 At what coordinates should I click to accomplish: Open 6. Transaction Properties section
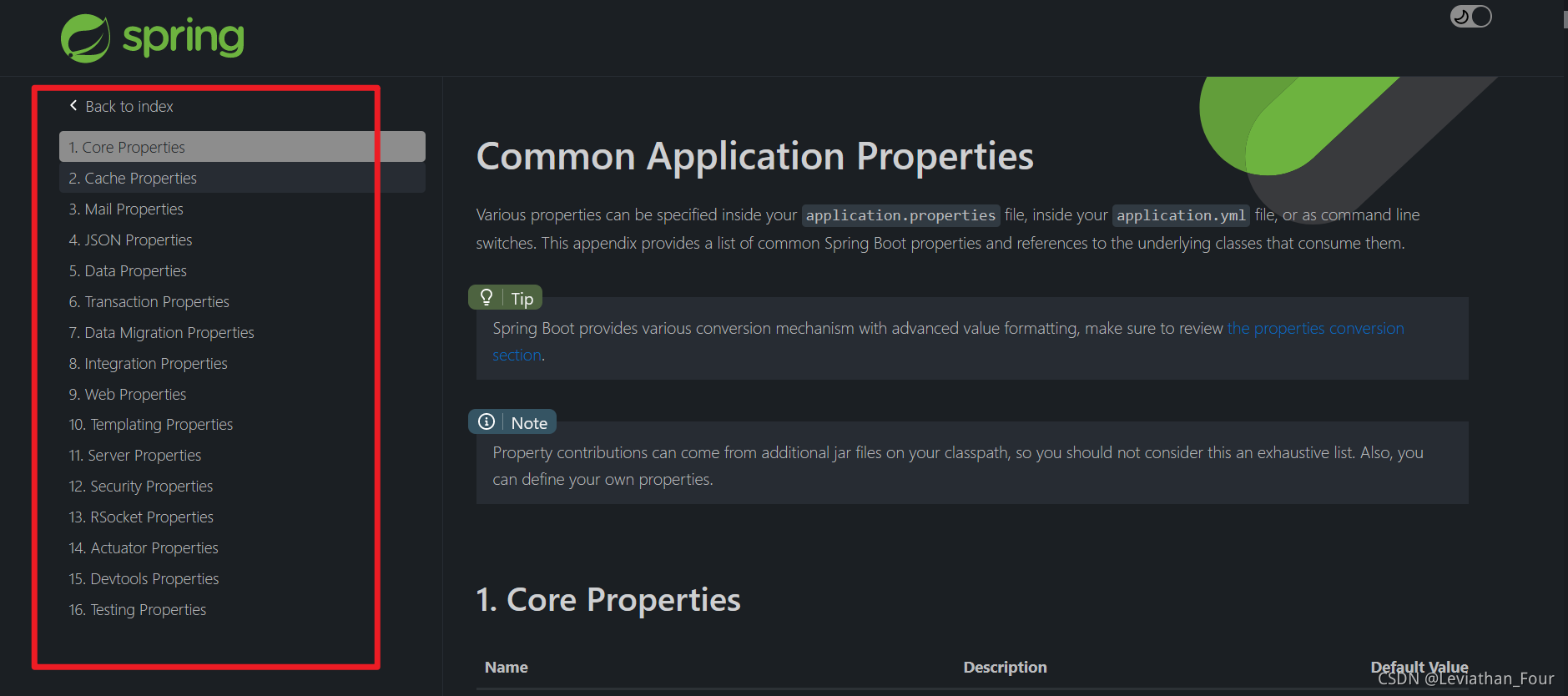pyautogui.click(x=149, y=301)
